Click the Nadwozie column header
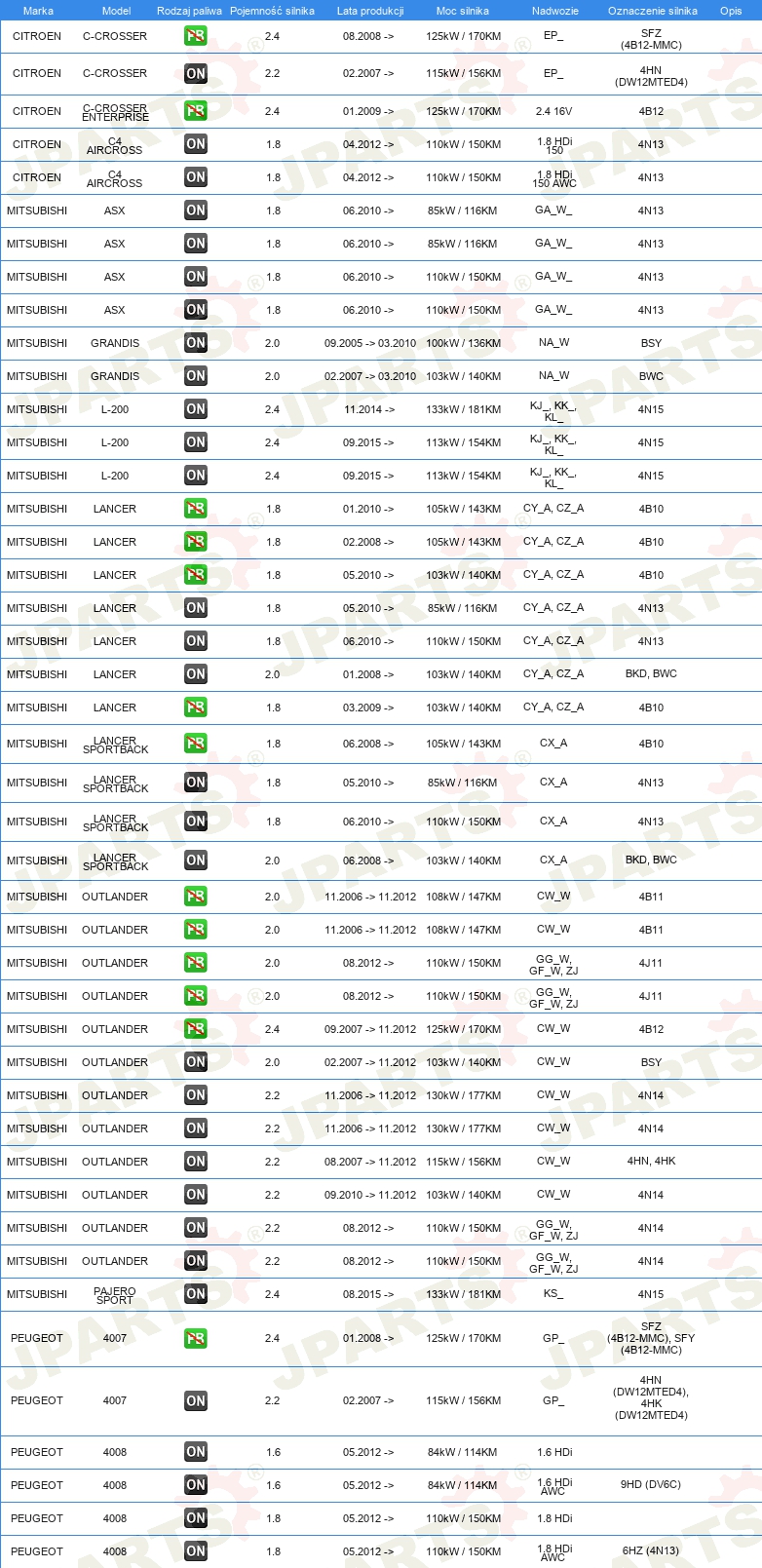 click(555, 11)
